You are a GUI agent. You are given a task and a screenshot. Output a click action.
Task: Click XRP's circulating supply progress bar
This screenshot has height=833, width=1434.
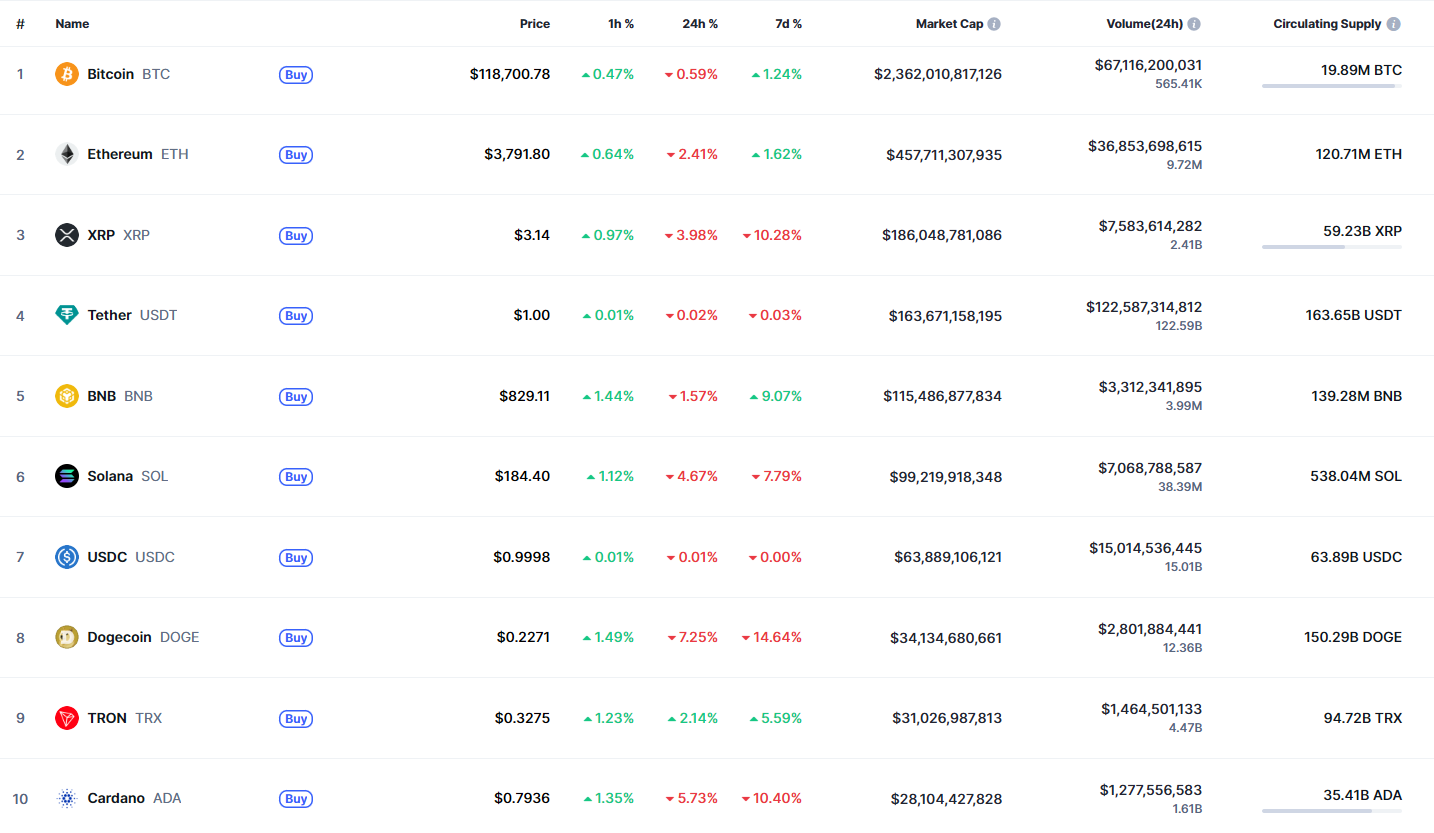coord(1332,247)
